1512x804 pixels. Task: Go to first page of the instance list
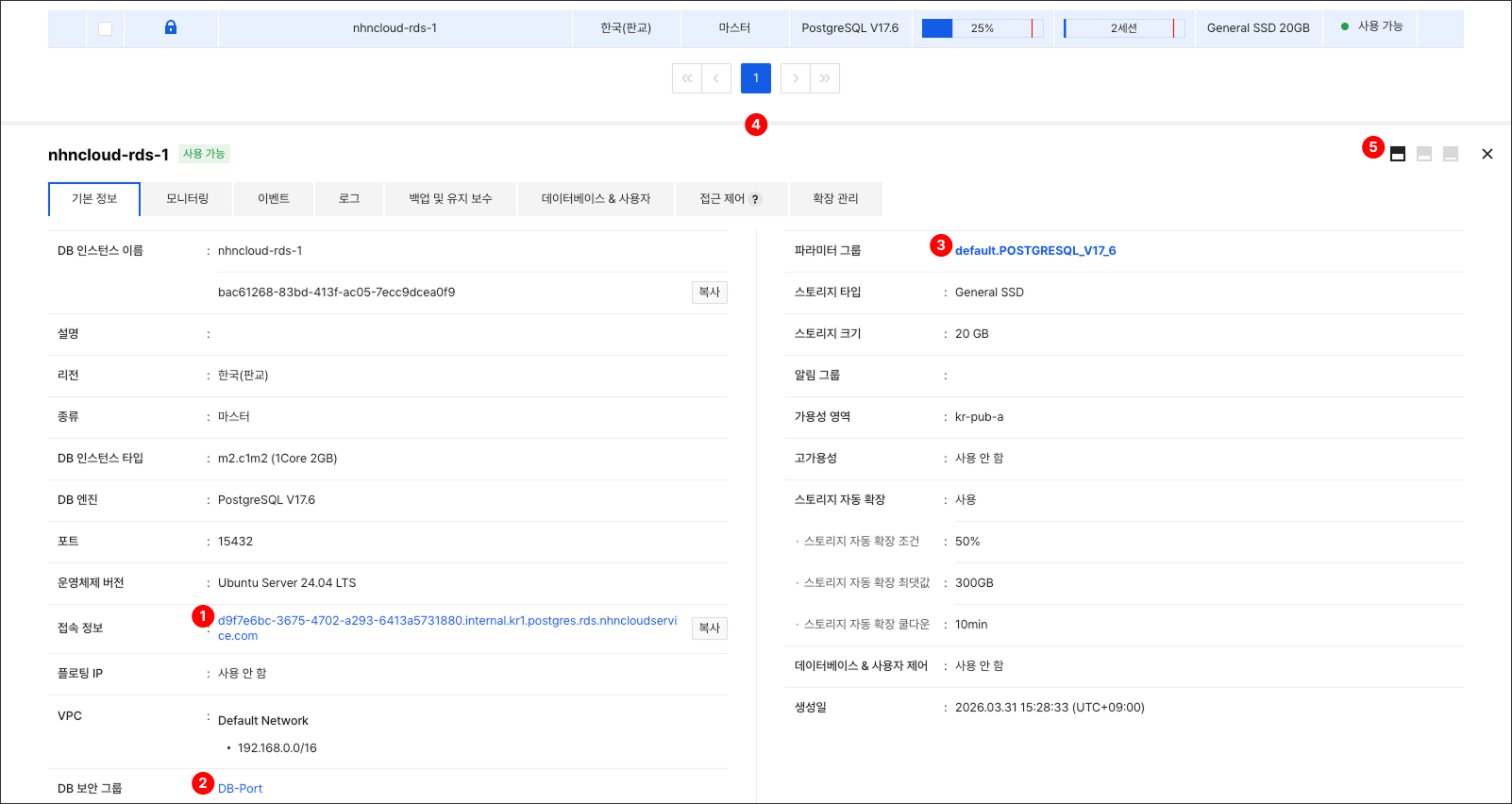point(687,78)
